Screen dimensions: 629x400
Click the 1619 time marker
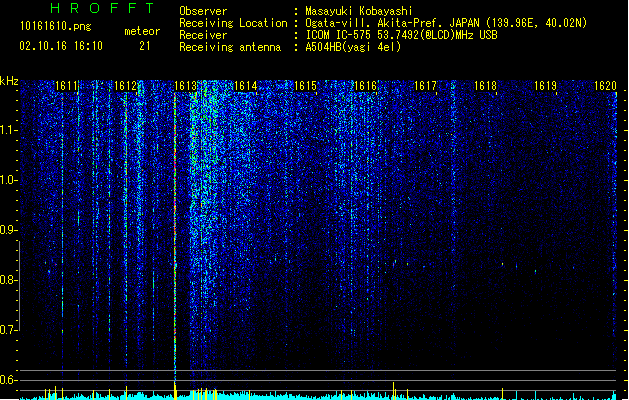(545, 86)
